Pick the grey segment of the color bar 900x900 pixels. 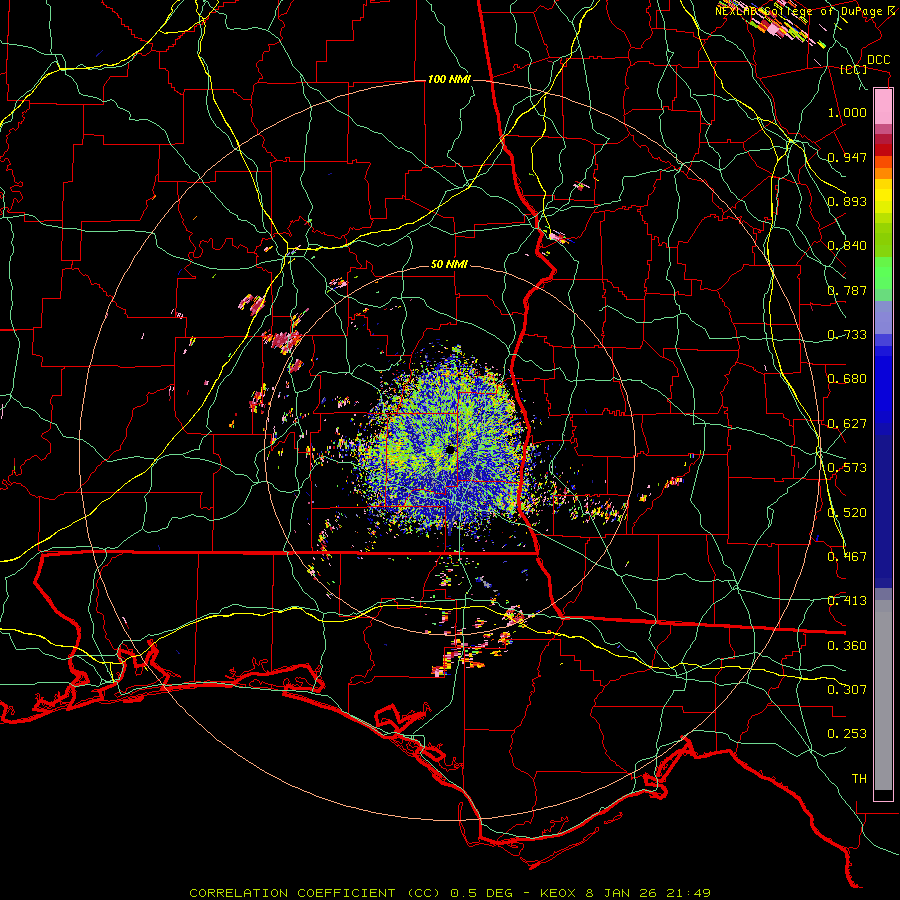883,695
